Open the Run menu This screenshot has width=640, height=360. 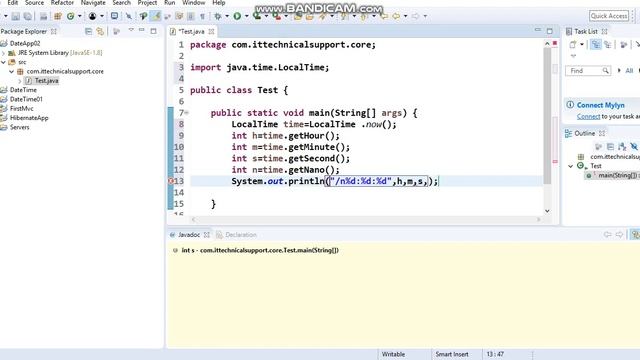(169, 3)
